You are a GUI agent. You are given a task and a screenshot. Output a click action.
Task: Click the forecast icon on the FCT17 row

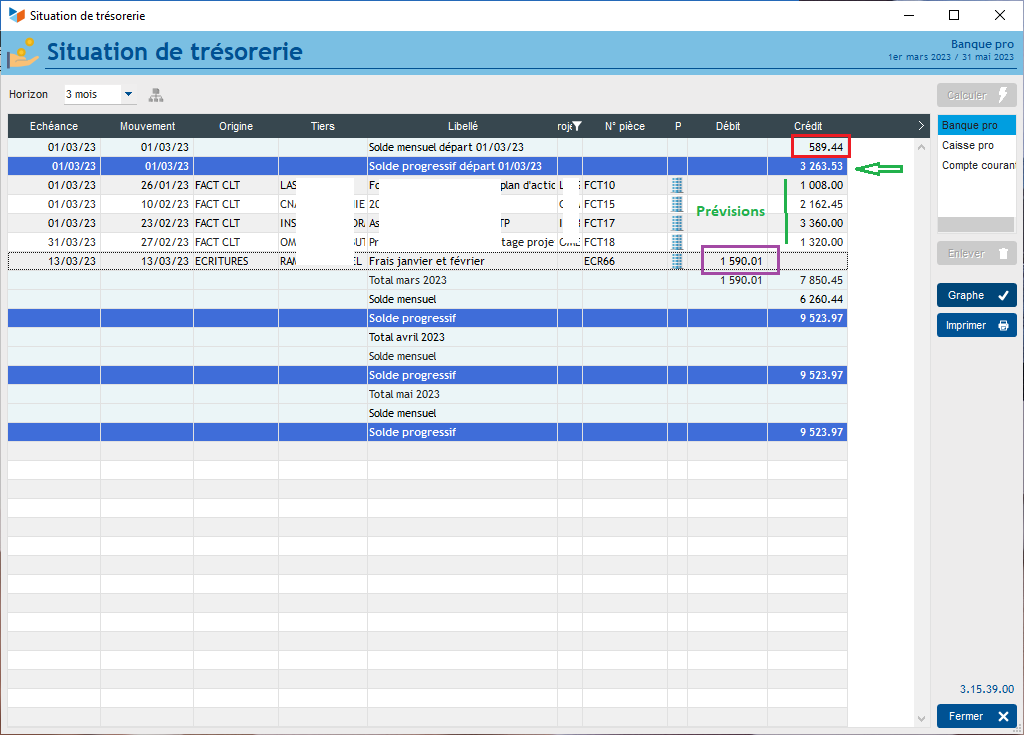pyautogui.click(x=677, y=223)
